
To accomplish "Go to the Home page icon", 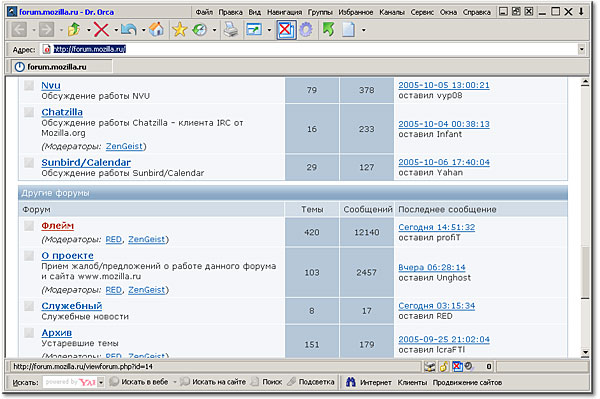I will (x=156, y=29).
